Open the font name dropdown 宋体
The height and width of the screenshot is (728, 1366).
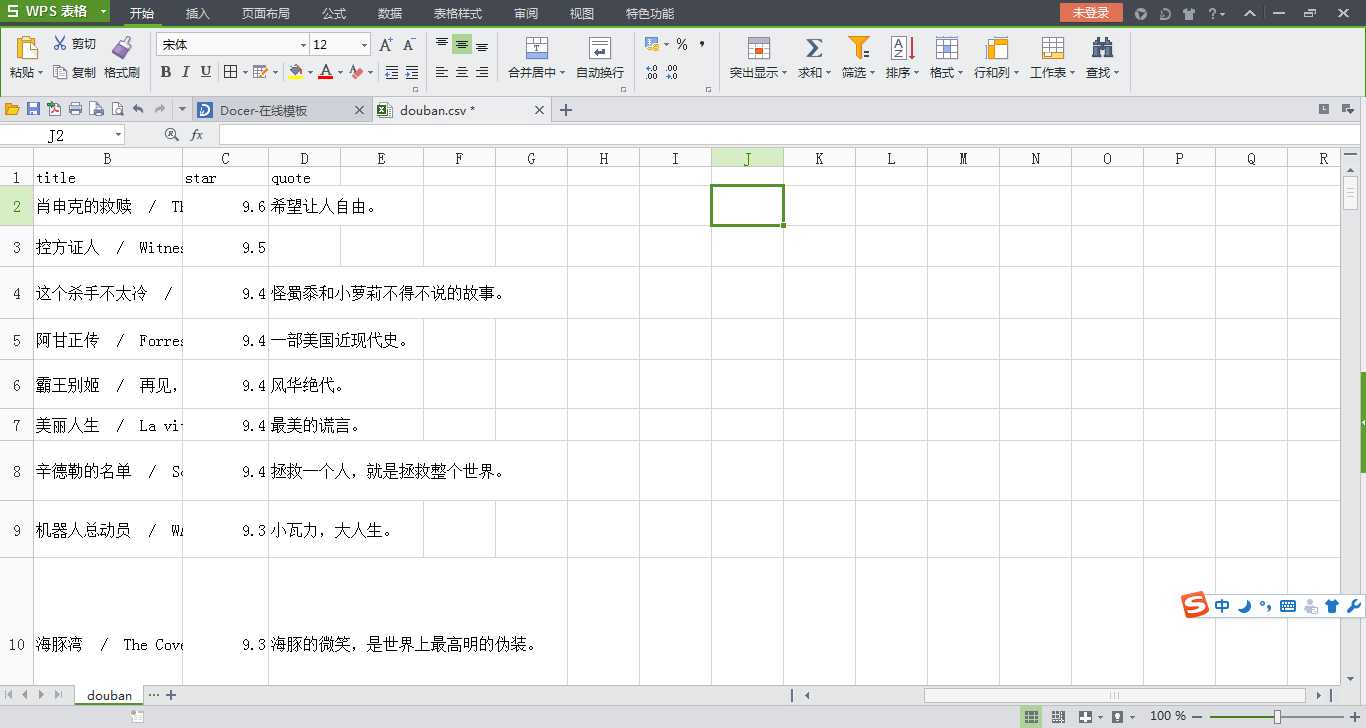point(303,45)
